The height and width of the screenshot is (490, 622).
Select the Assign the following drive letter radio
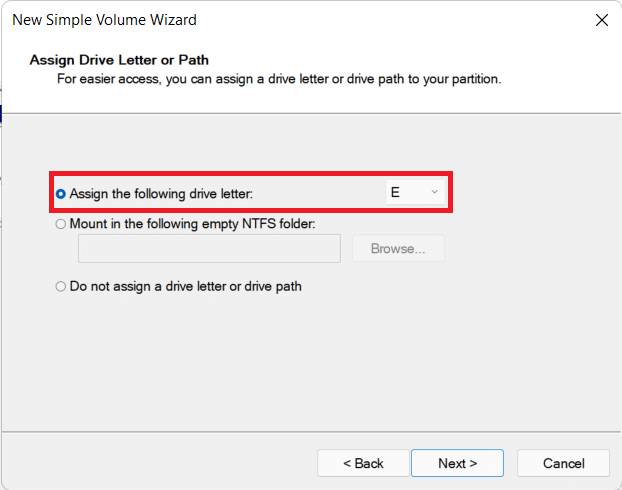(61, 193)
